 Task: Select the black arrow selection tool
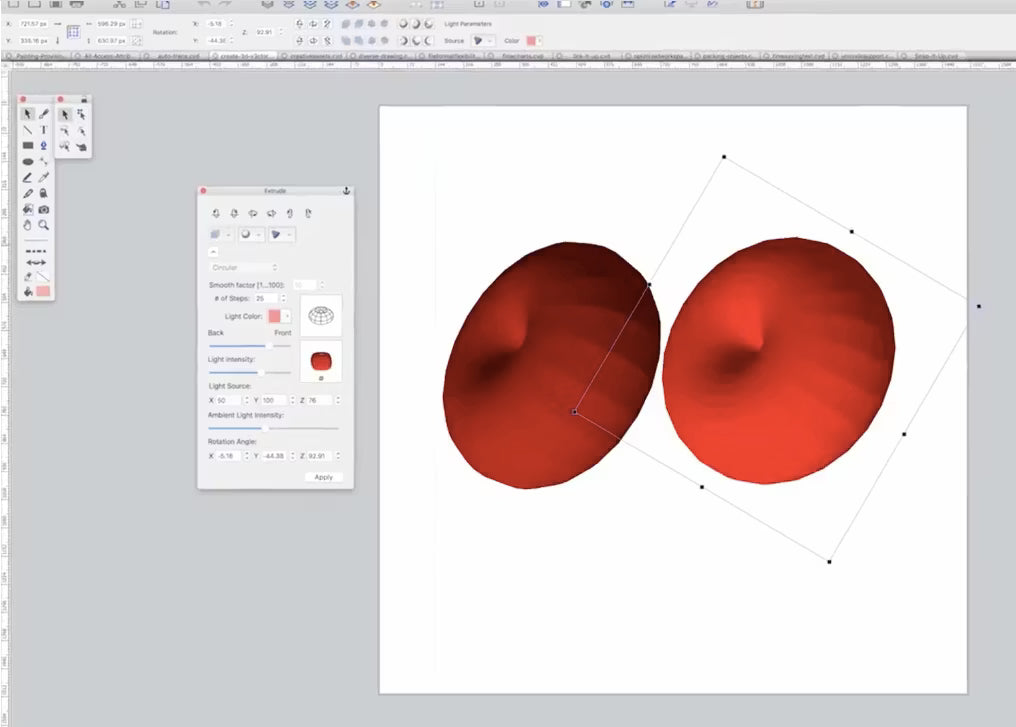tap(28, 114)
